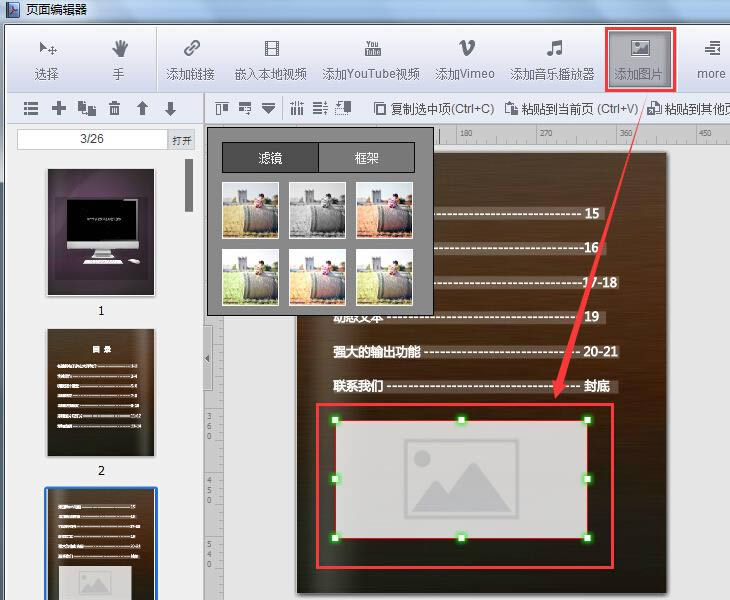This screenshot has height=600, width=730.
Task: Click the 封底 text
Action: (x=597, y=386)
